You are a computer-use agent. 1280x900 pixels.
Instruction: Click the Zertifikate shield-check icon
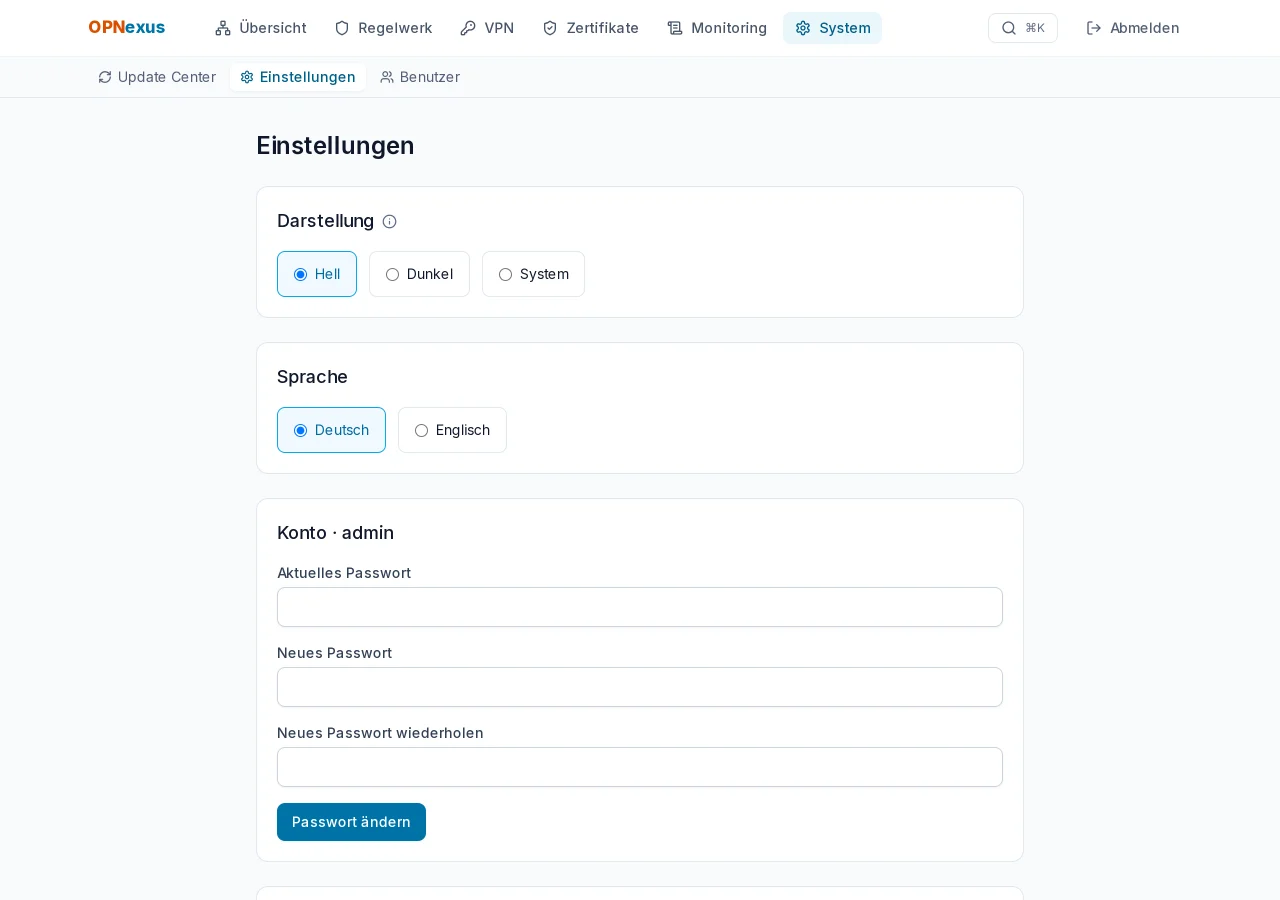tap(550, 28)
